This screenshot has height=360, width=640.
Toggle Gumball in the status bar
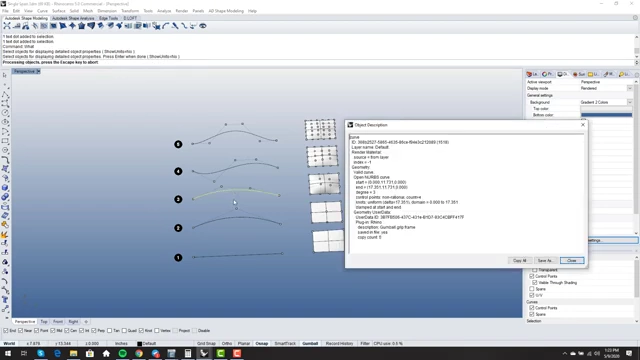310,344
